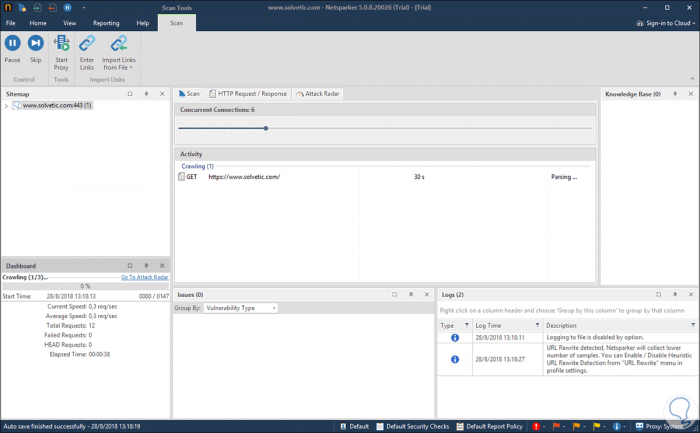This screenshot has width=700, height=433.
Task: Select the Scan ribbon tab
Action: point(177,23)
